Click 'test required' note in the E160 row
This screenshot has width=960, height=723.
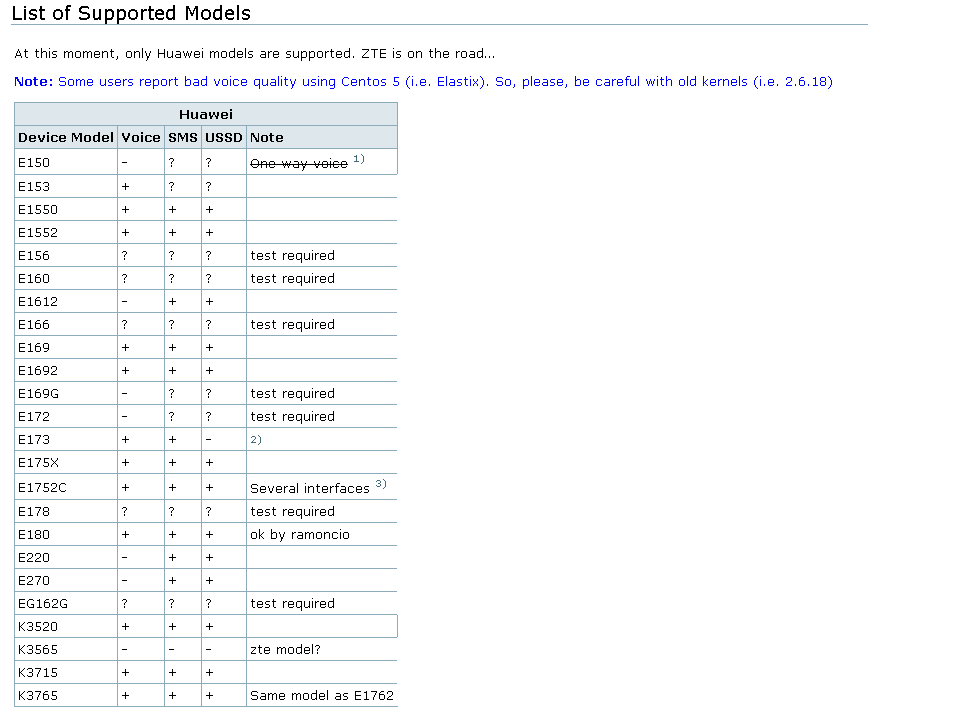pos(293,279)
